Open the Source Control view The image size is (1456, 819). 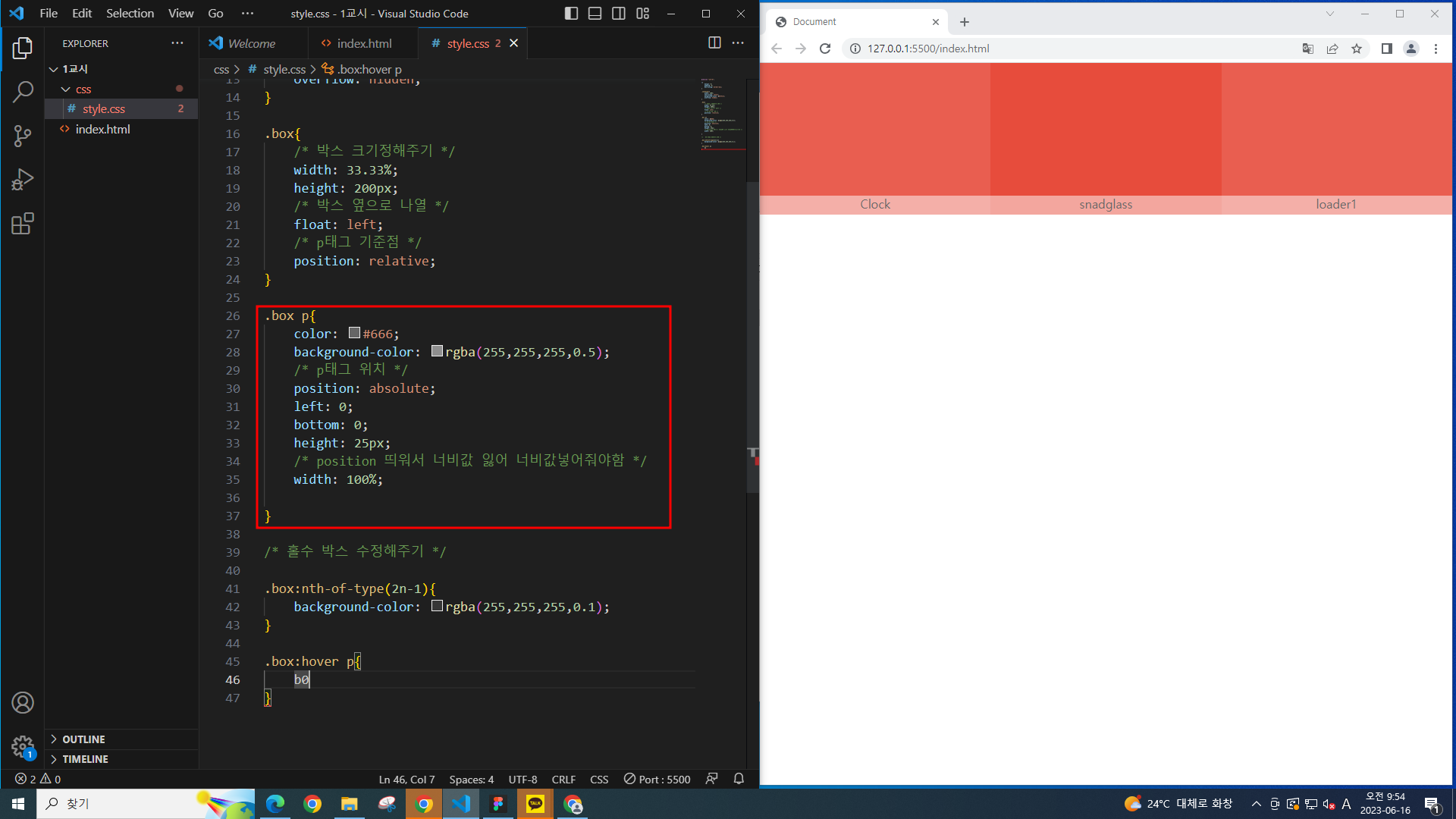pos(23,136)
